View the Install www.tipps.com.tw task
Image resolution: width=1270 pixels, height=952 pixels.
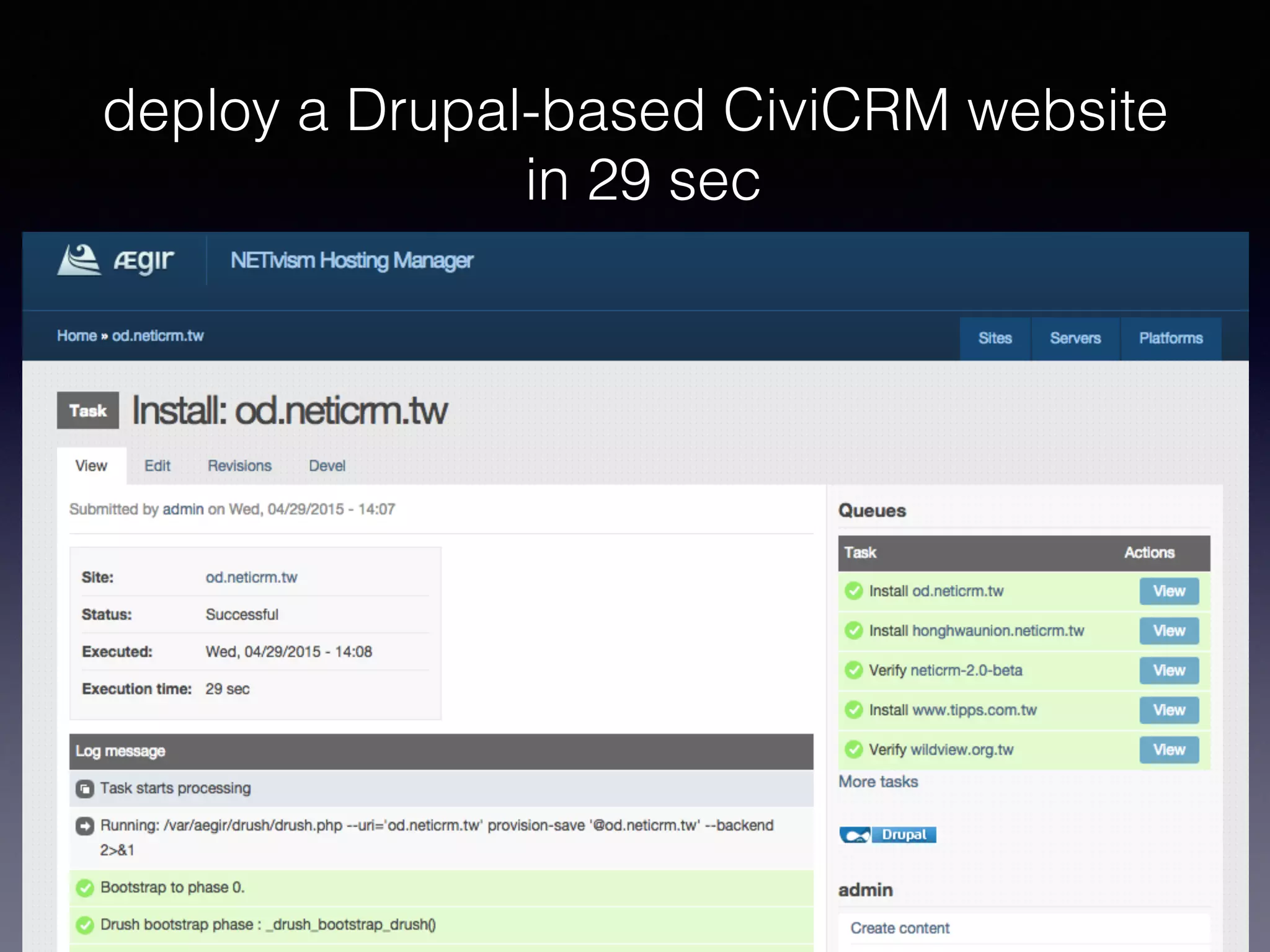coord(1169,710)
